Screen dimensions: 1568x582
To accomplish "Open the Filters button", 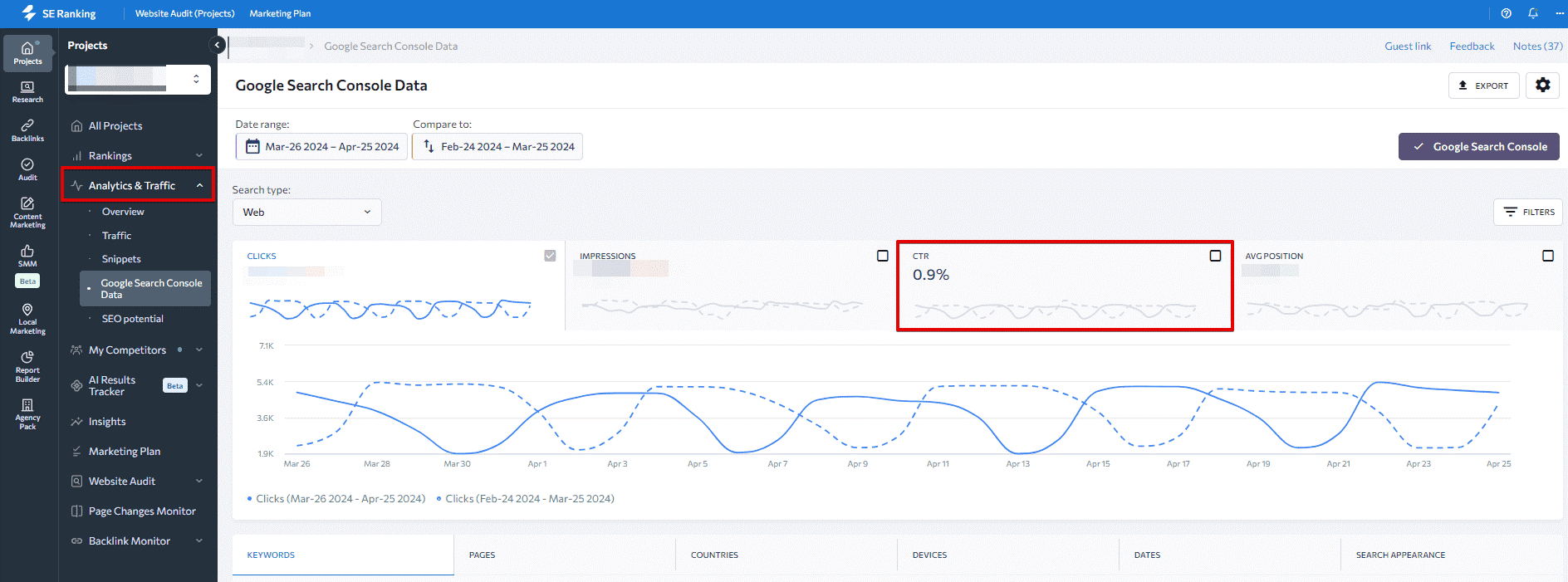I will (x=1528, y=212).
